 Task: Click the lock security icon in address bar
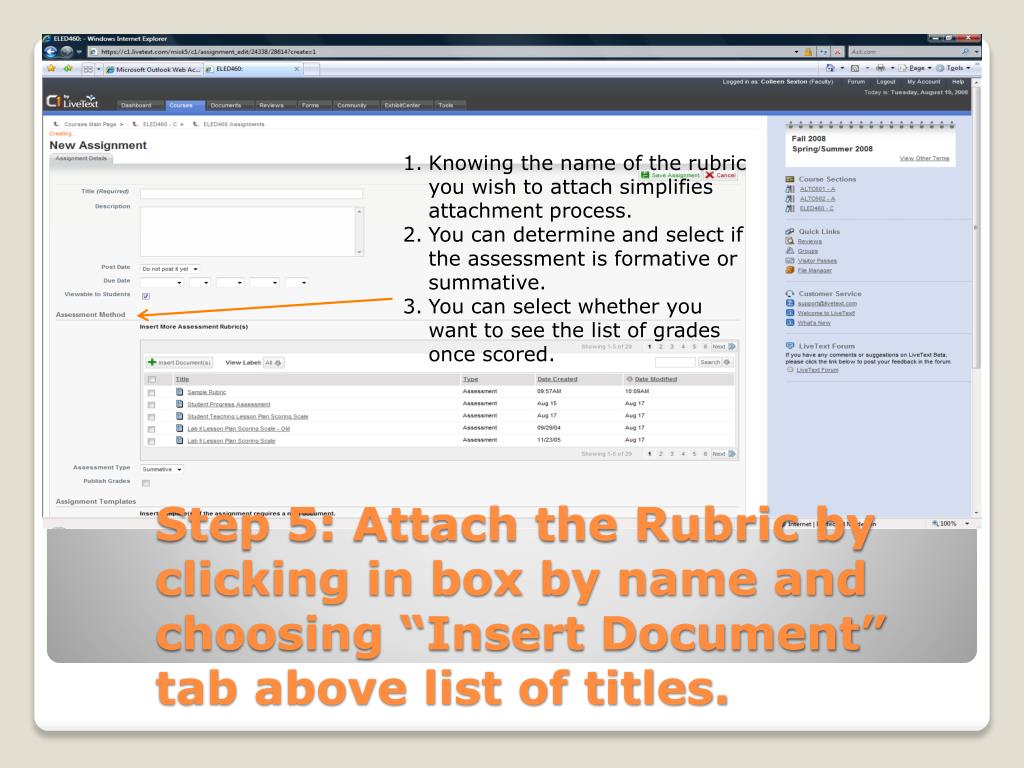click(808, 52)
